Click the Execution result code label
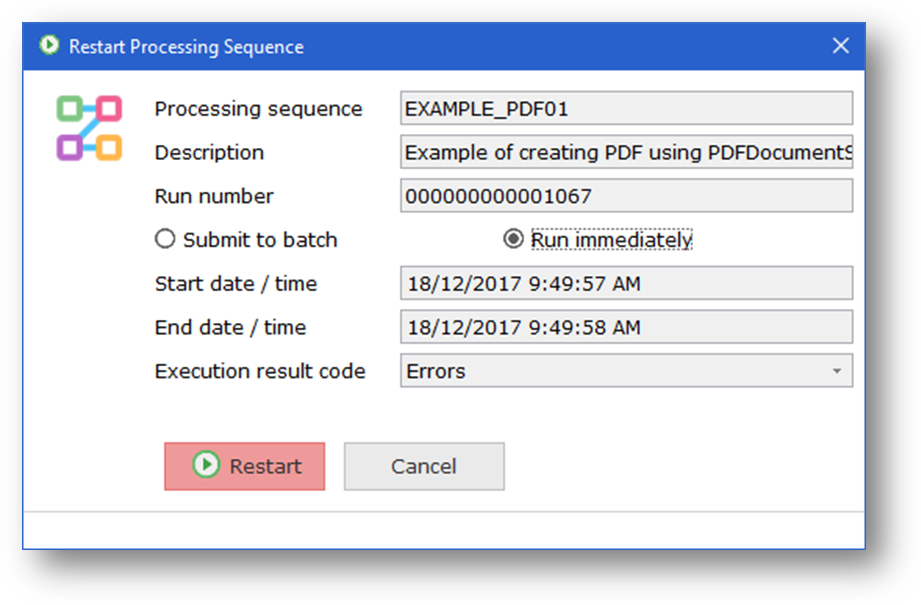This screenshot has height=605, width=921. coord(260,371)
